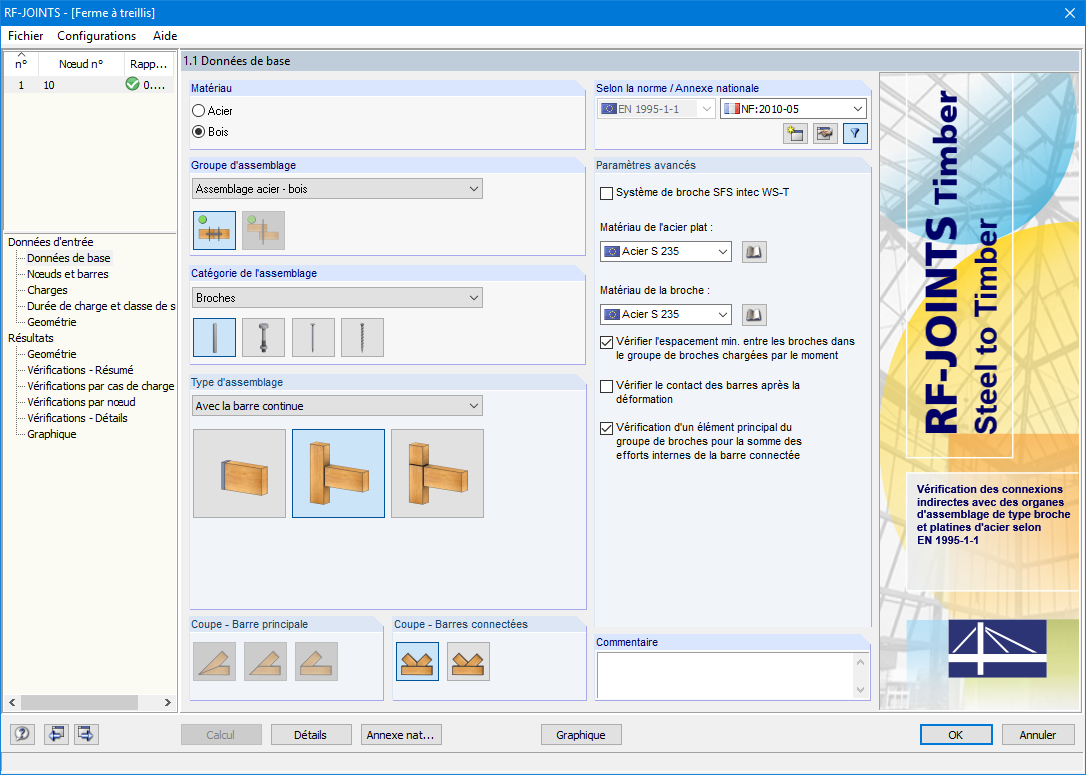Open dowel material Acier S 235 dropdown
Viewport: 1086px width, 775px height.
[x=666, y=314]
